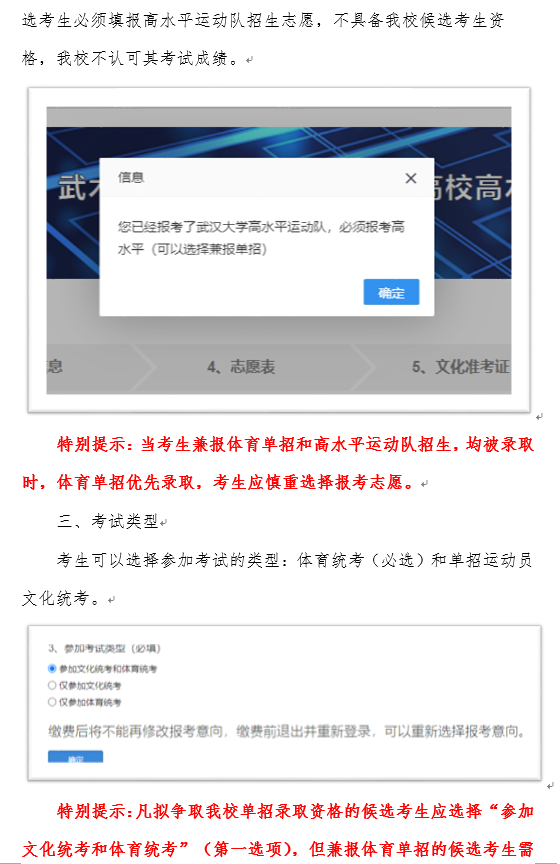Click the 3、参加考试类型（必填）label

pos(104,649)
